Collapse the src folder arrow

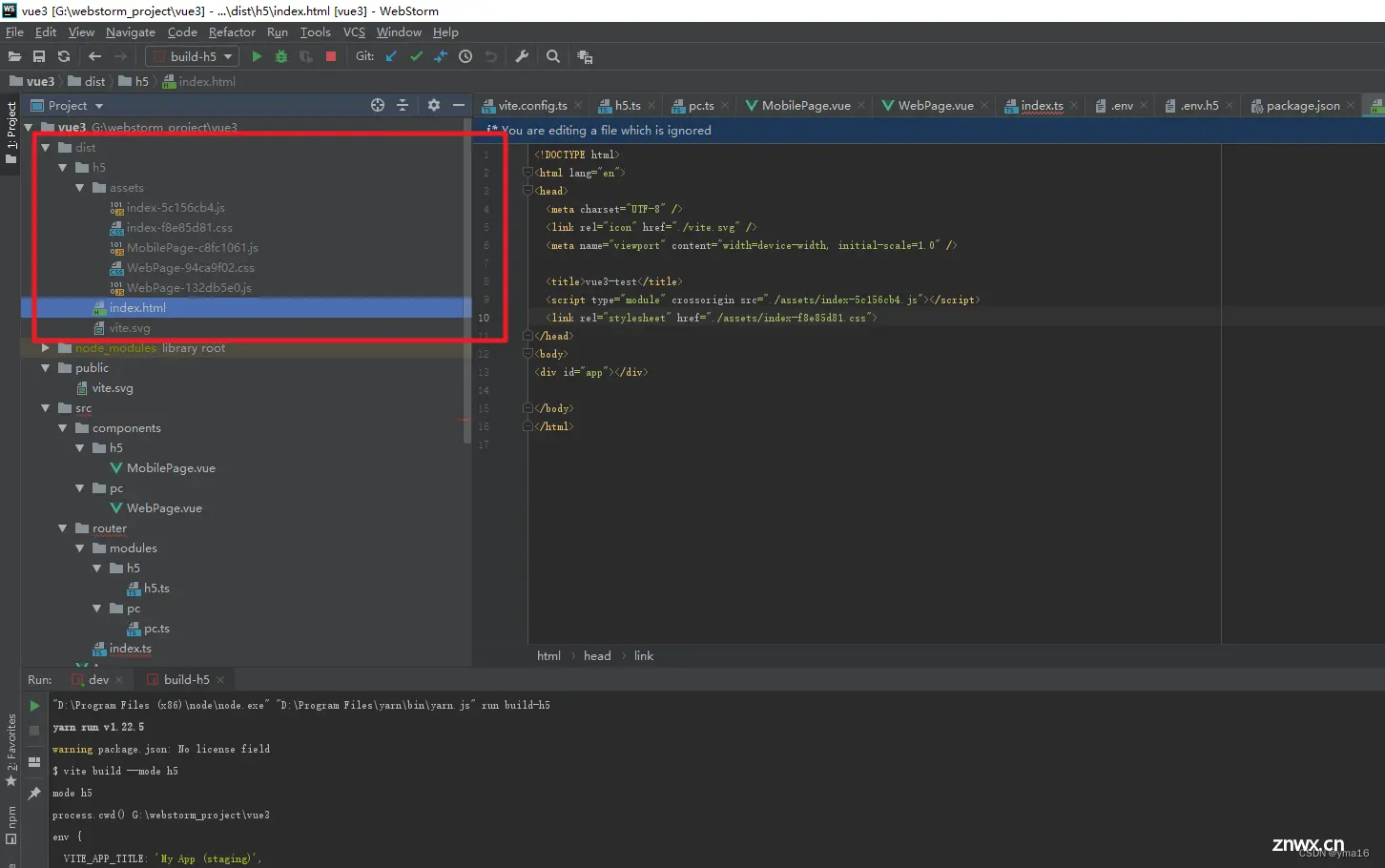46,408
